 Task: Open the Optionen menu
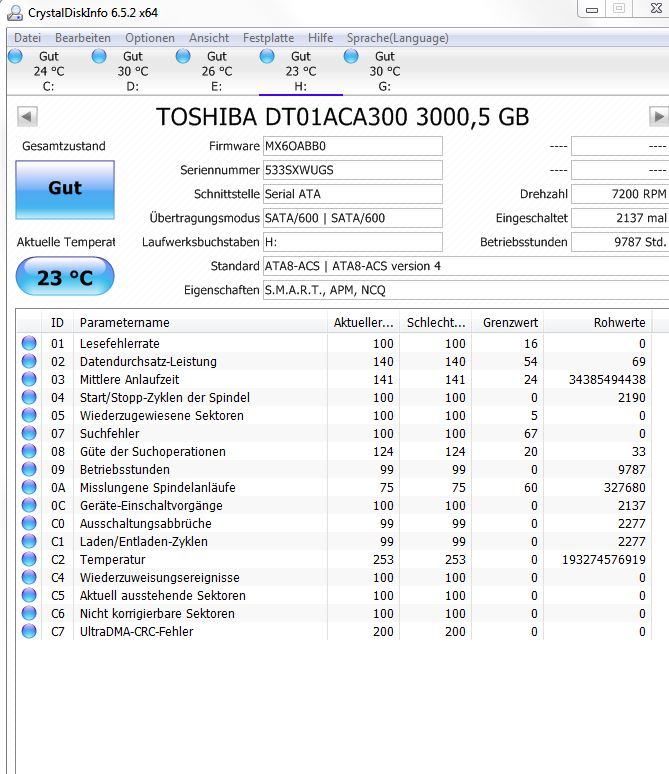150,38
